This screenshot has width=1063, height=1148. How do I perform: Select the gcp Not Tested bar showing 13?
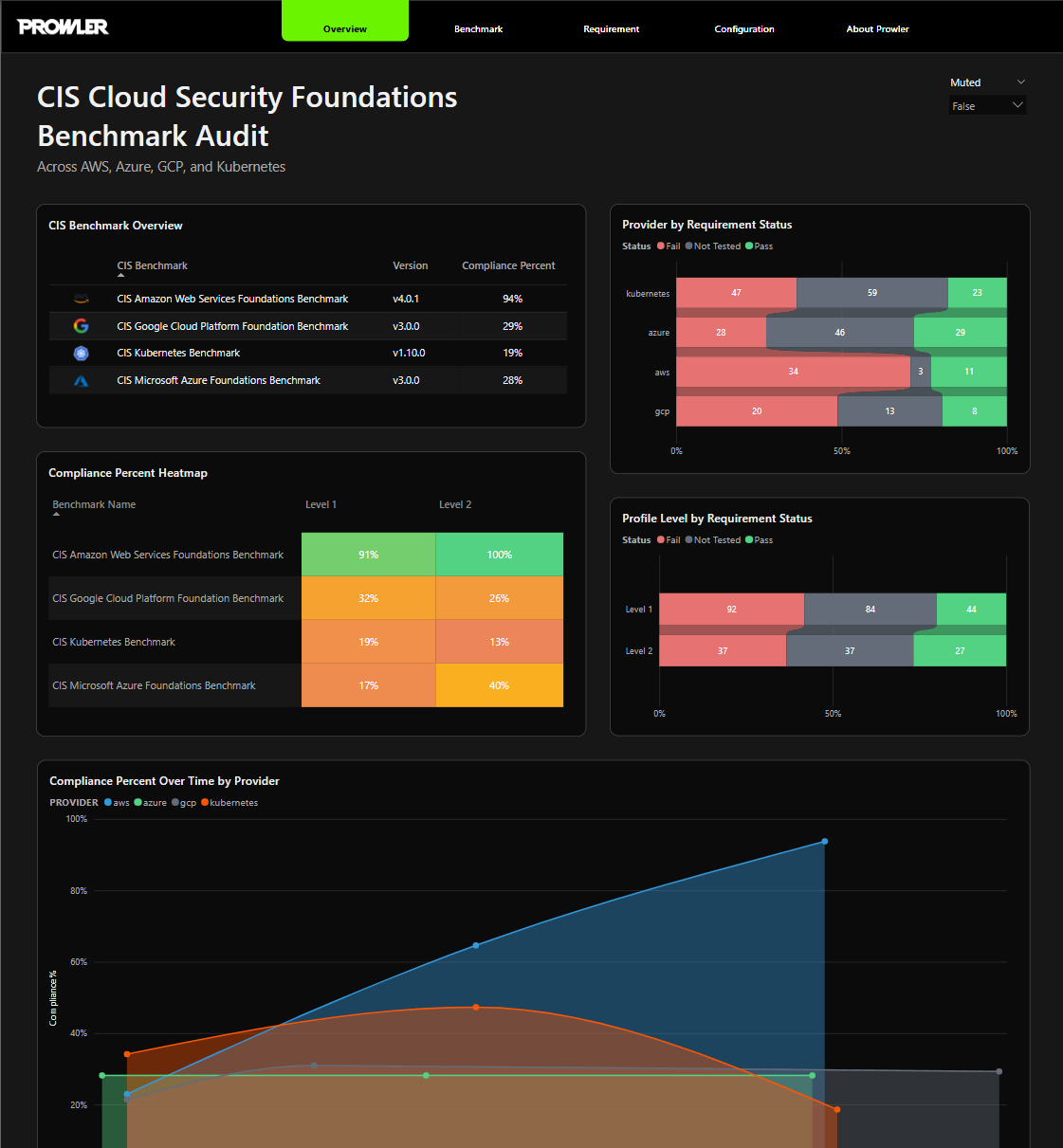click(x=889, y=411)
